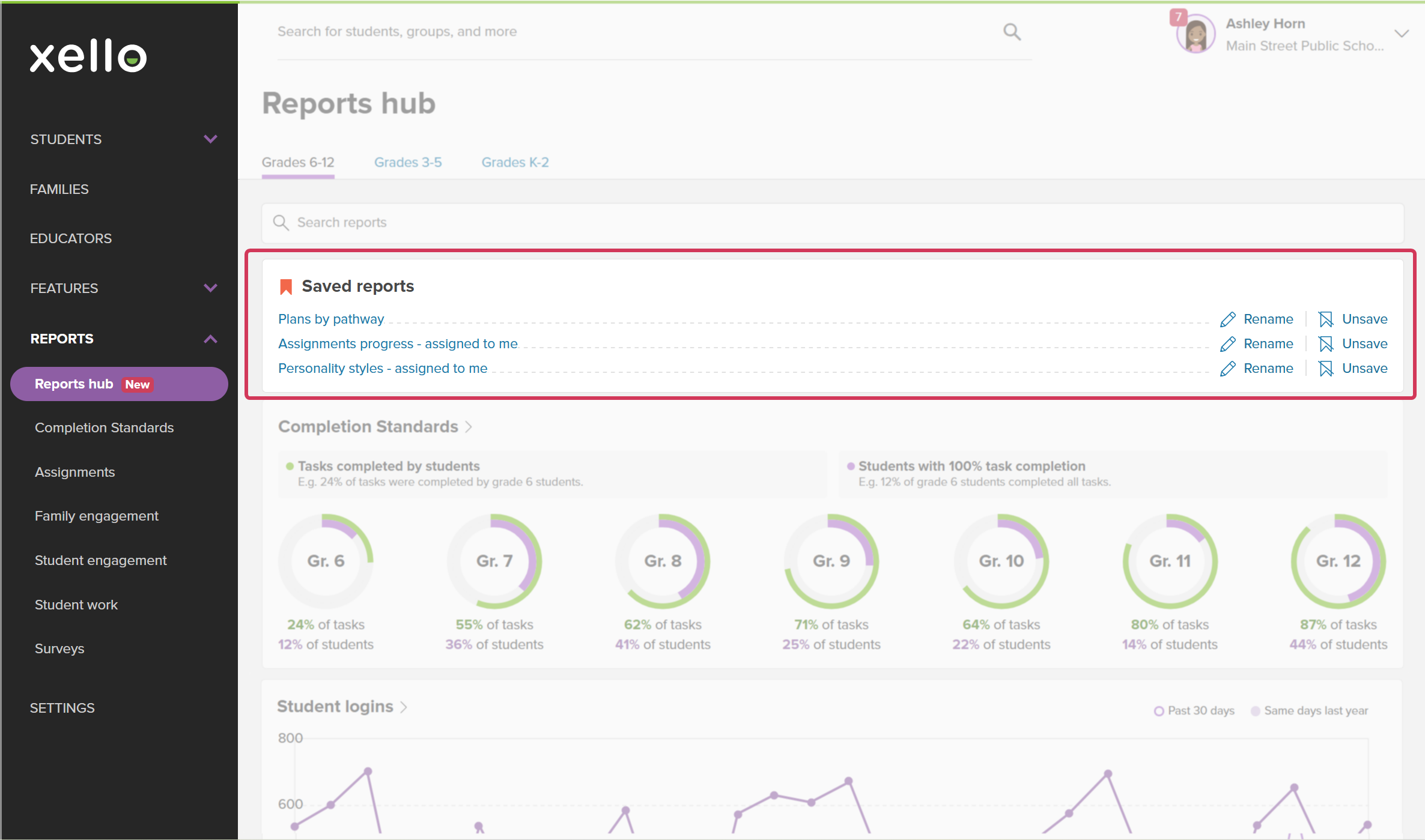This screenshot has height=840, width=1425.
Task: Switch to the Grades 3-5 tab
Action: 408,162
